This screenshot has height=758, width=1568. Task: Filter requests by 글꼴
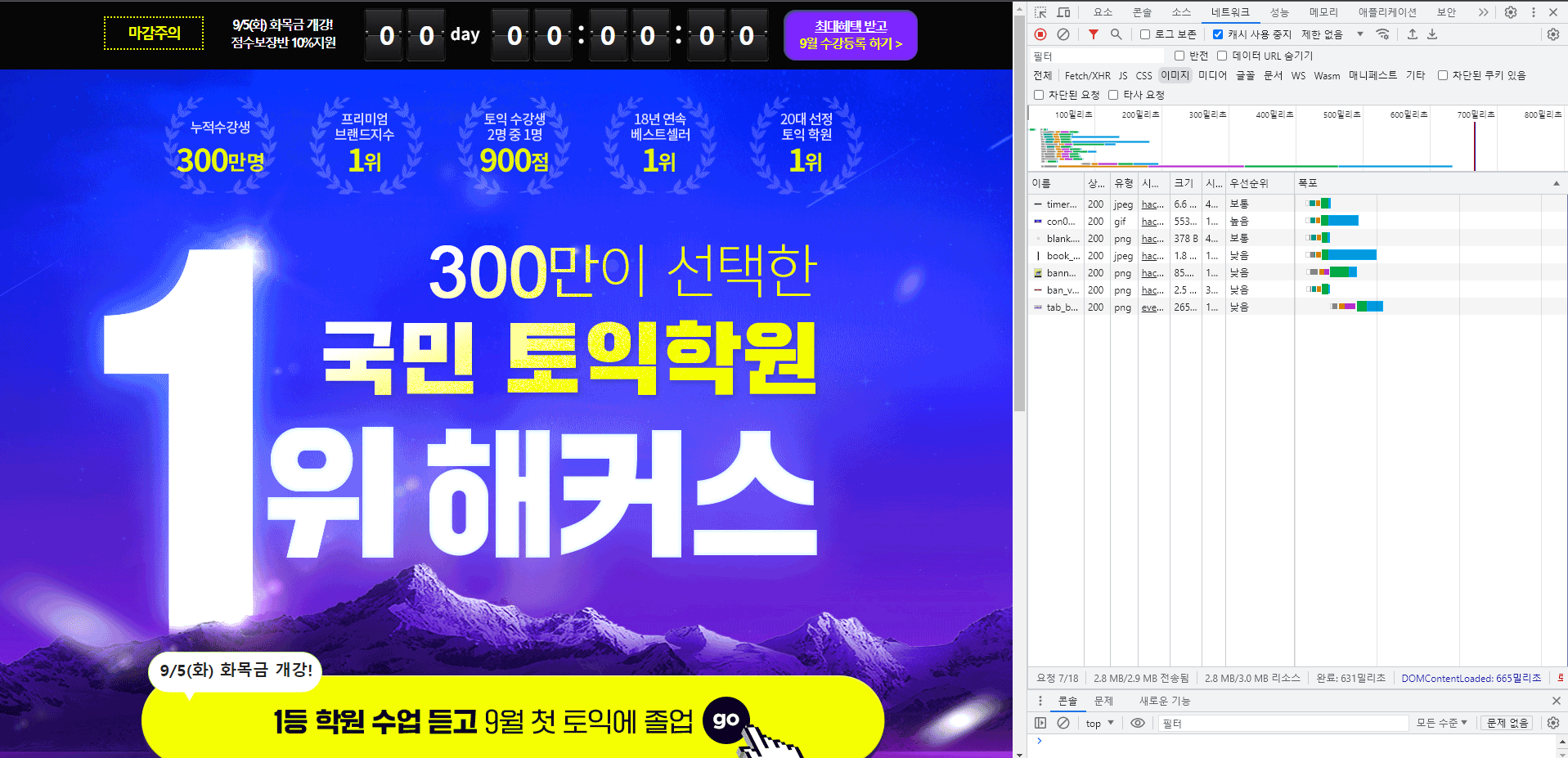[x=1245, y=75]
